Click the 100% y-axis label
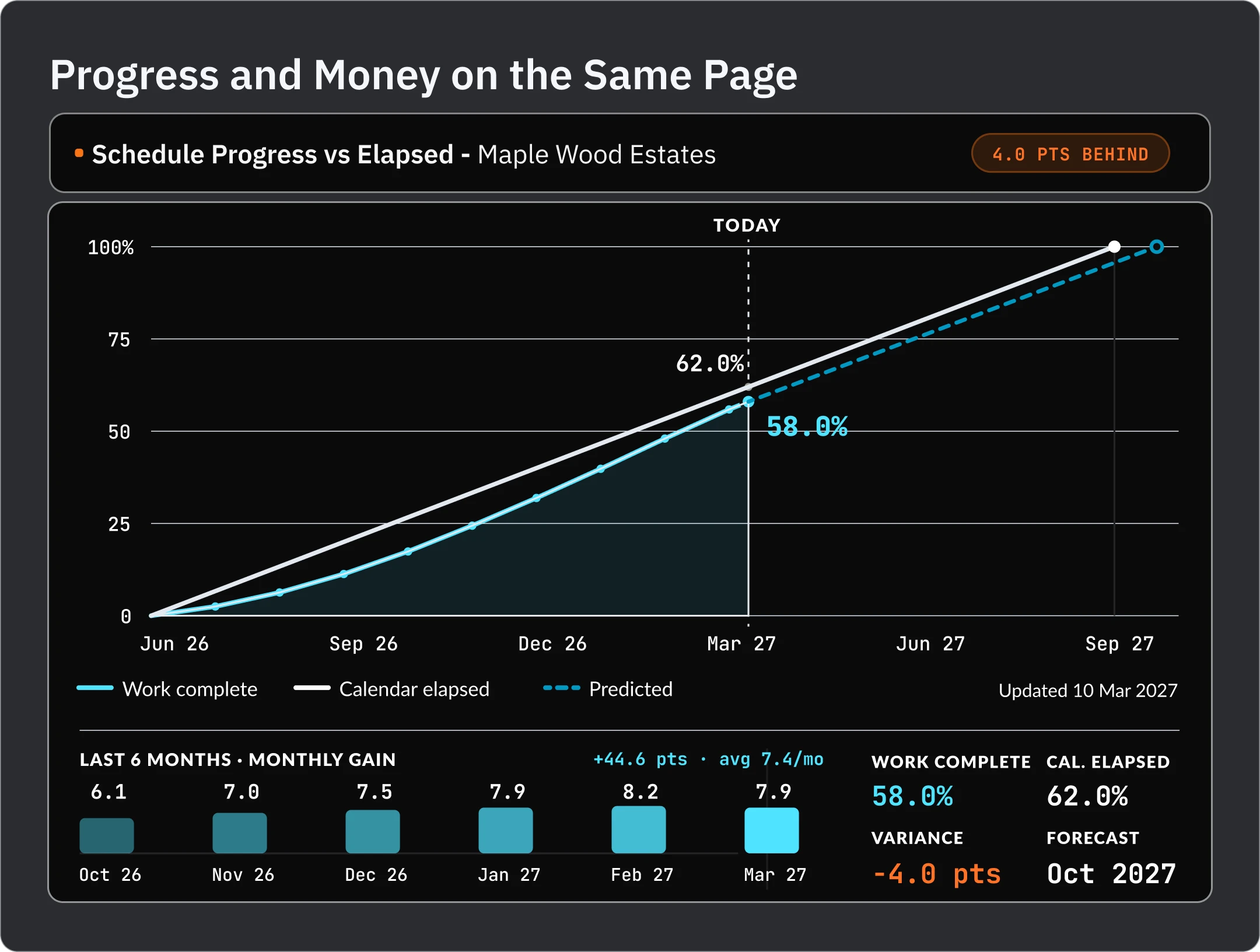Screen dimensions: 1260x952 point(111,247)
